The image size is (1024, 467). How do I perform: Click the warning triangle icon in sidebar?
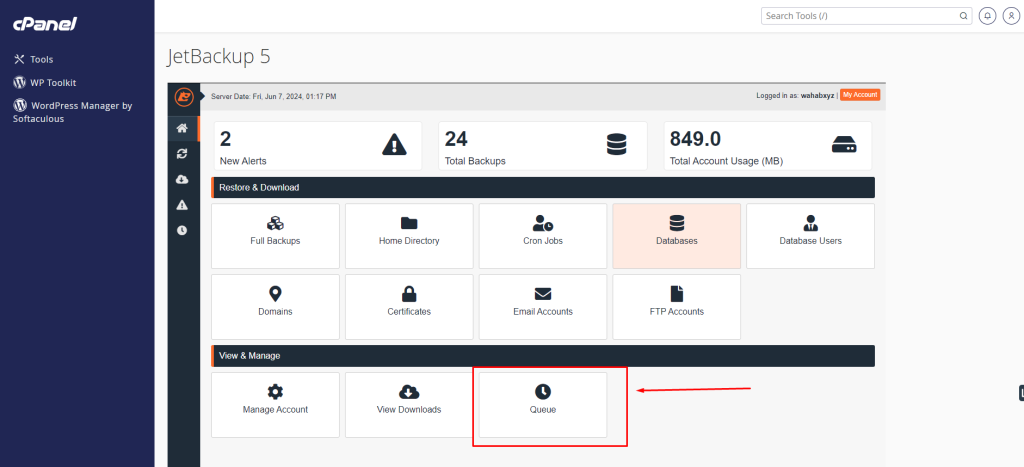tap(182, 205)
